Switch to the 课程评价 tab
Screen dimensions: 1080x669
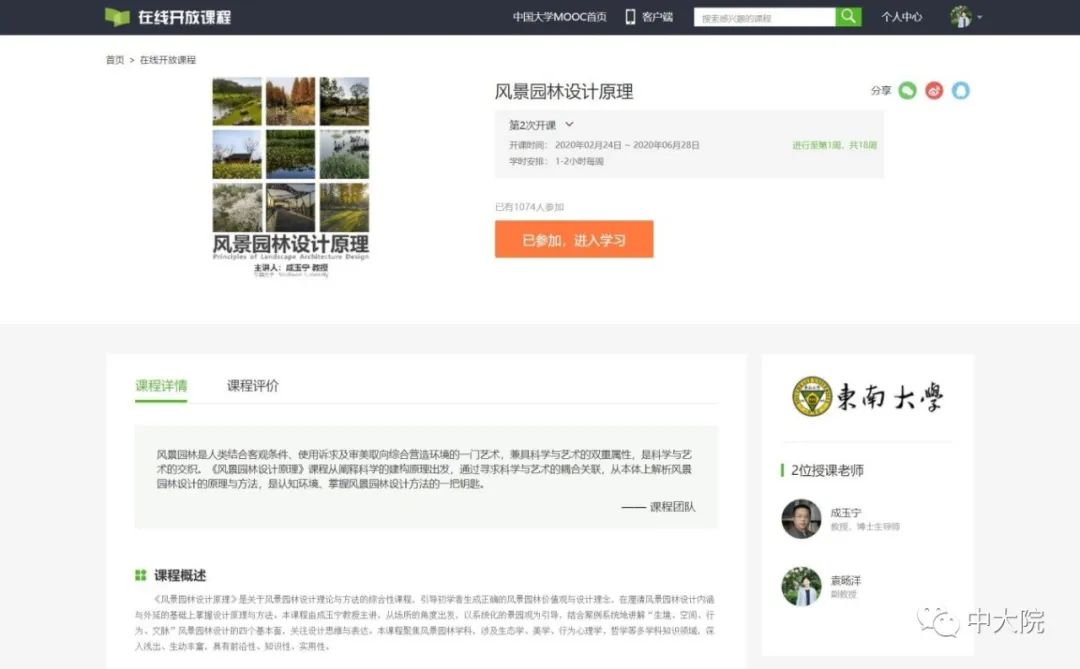coord(253,386)
